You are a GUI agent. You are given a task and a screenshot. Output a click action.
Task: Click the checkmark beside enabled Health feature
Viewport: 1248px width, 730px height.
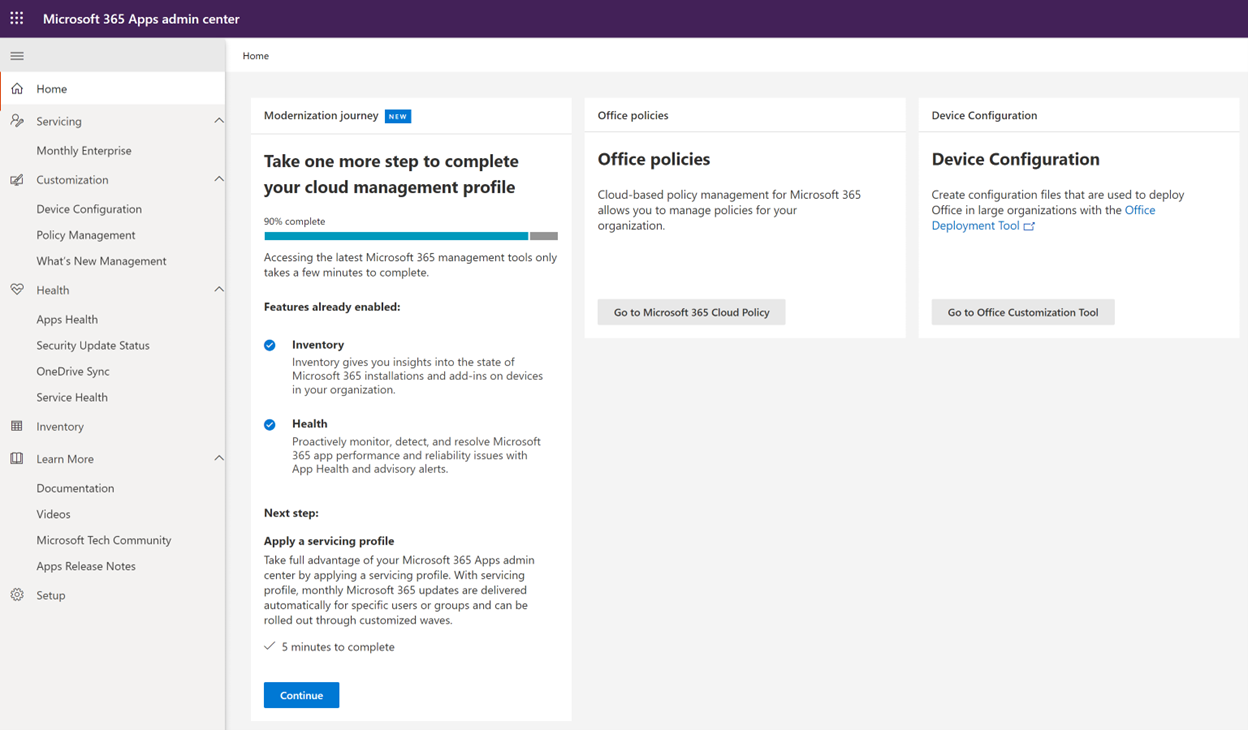tap(270, 423)
